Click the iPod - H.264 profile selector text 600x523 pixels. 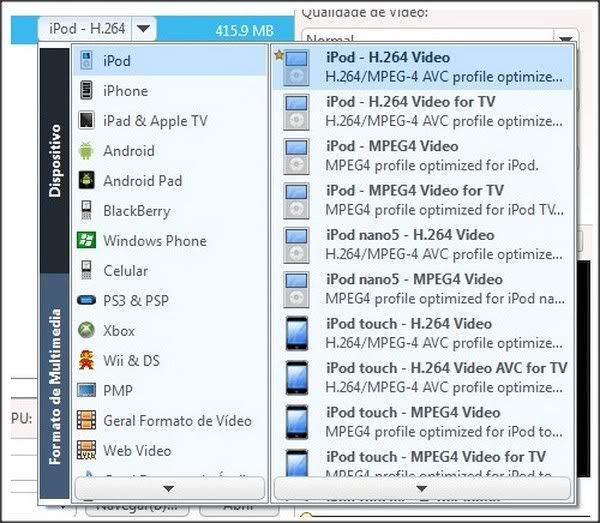pyautogui.click(x=87, y=29)
